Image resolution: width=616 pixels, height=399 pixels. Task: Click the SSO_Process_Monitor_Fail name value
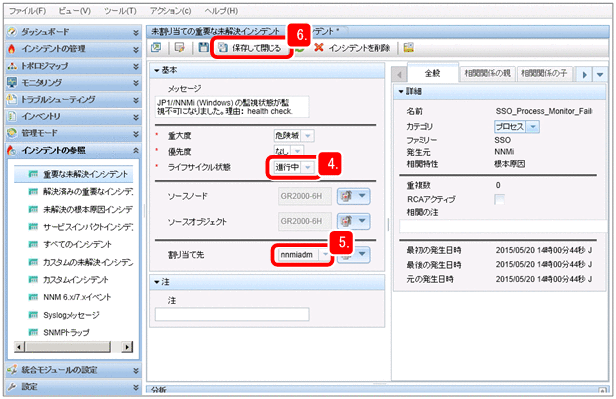[544, 111]
